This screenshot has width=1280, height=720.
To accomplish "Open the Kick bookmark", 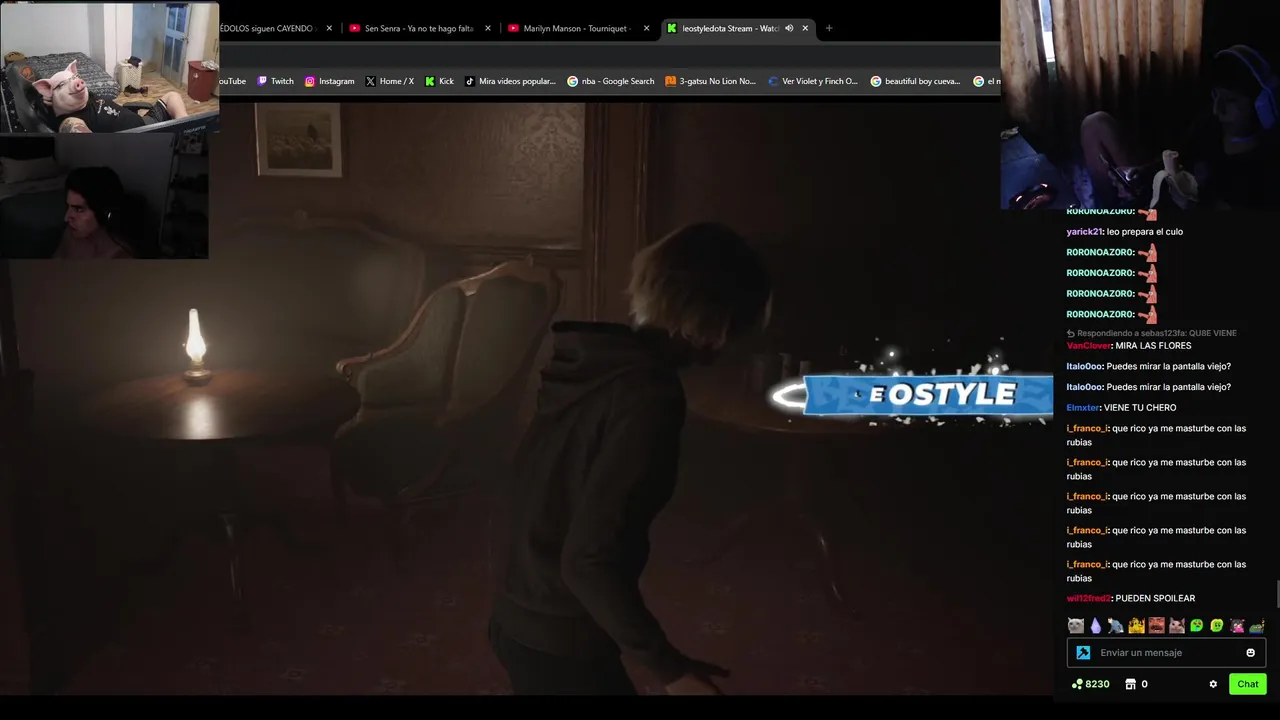I will pyautogui.click(x=439, y=81).
